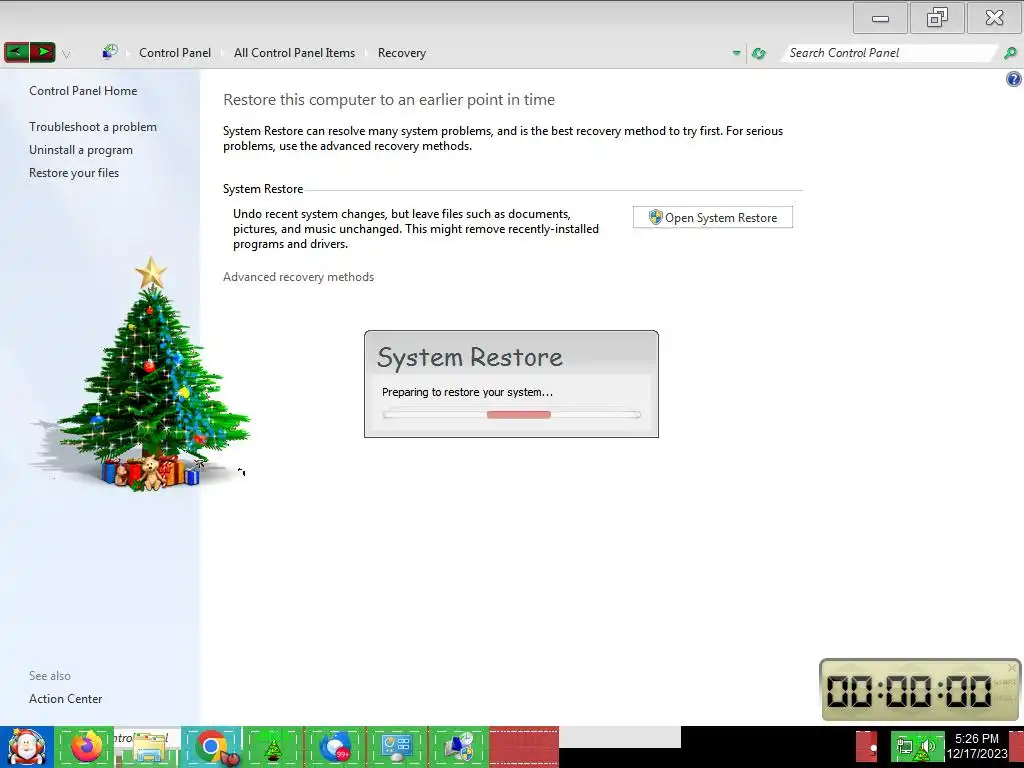Switch to System Restore taskbar icon

458,747
